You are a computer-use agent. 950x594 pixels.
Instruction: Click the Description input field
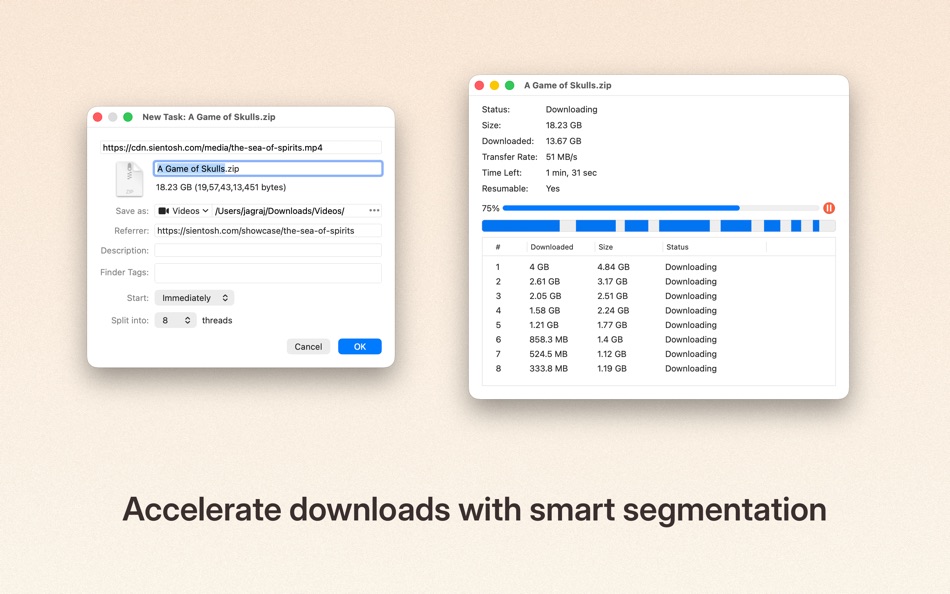pyautogui.click(x=268, y=250)
